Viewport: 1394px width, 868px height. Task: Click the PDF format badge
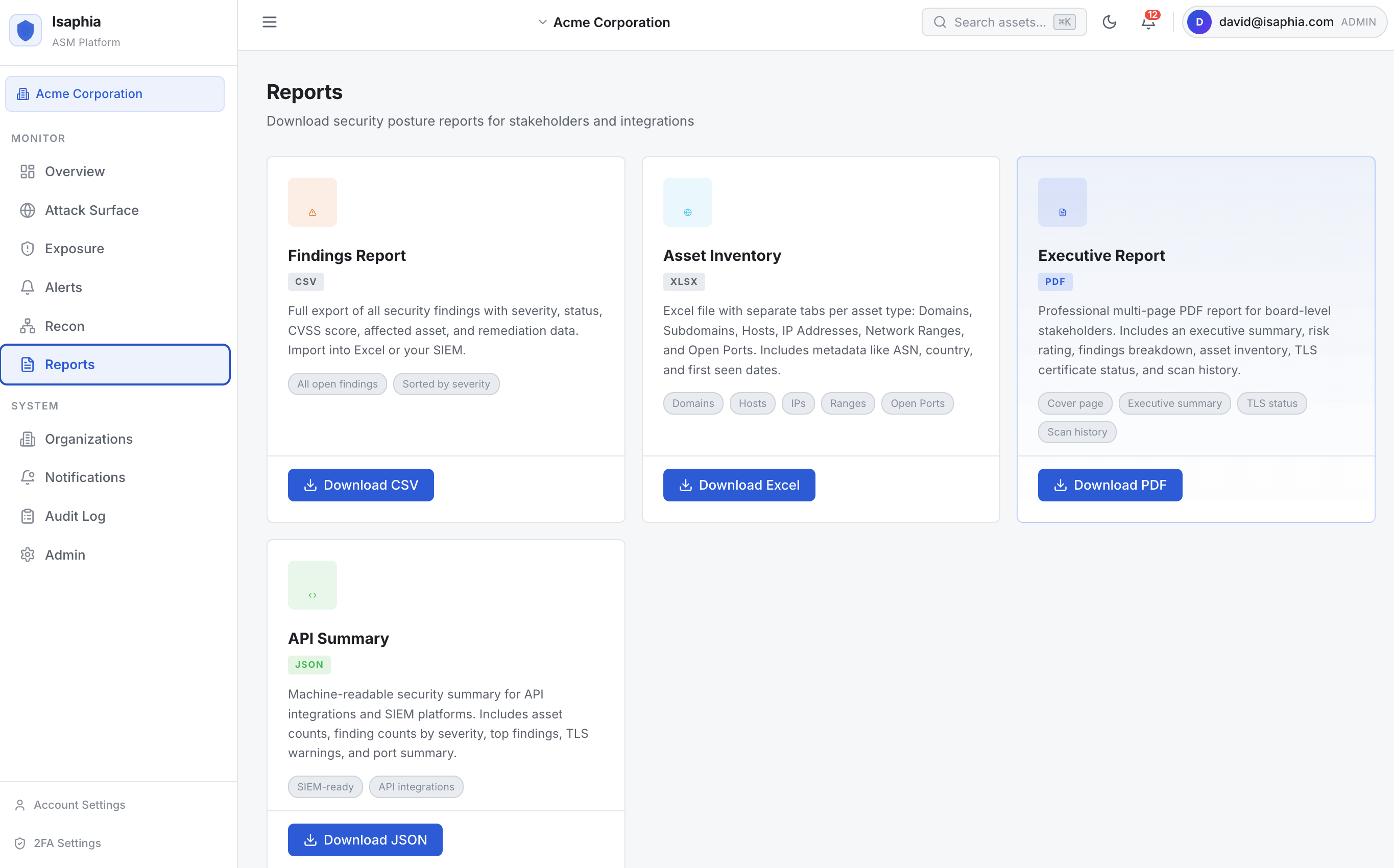click(1055, 282)
